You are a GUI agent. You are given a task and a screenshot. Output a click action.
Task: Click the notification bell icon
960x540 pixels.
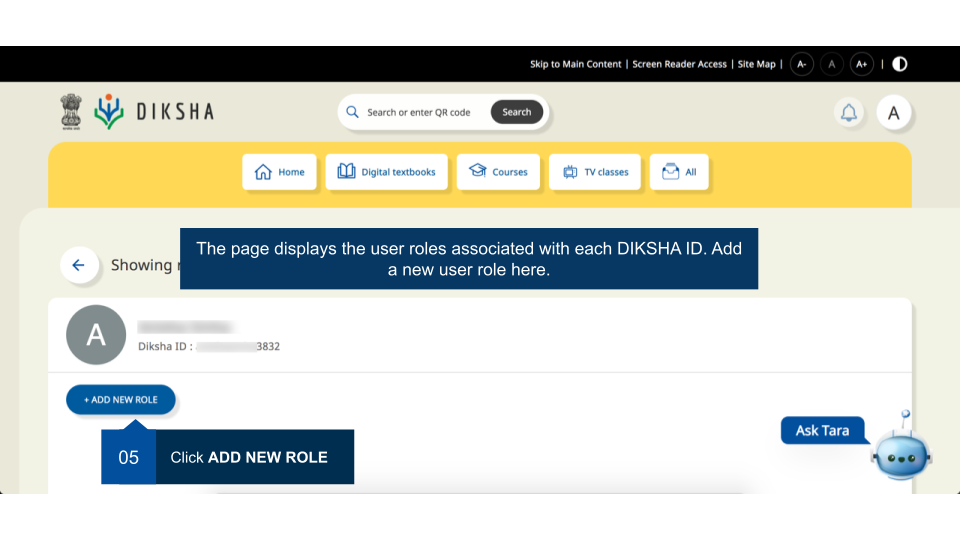click(x=848, y=113)
